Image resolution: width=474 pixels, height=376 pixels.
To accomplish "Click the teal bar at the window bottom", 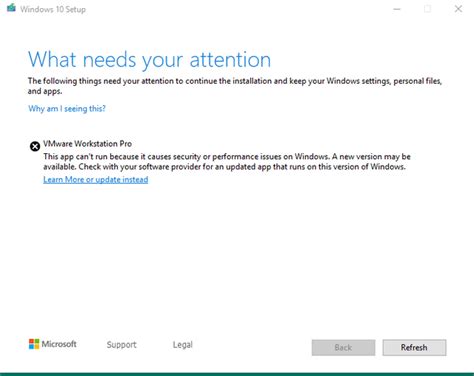I will tap(237, 374).
